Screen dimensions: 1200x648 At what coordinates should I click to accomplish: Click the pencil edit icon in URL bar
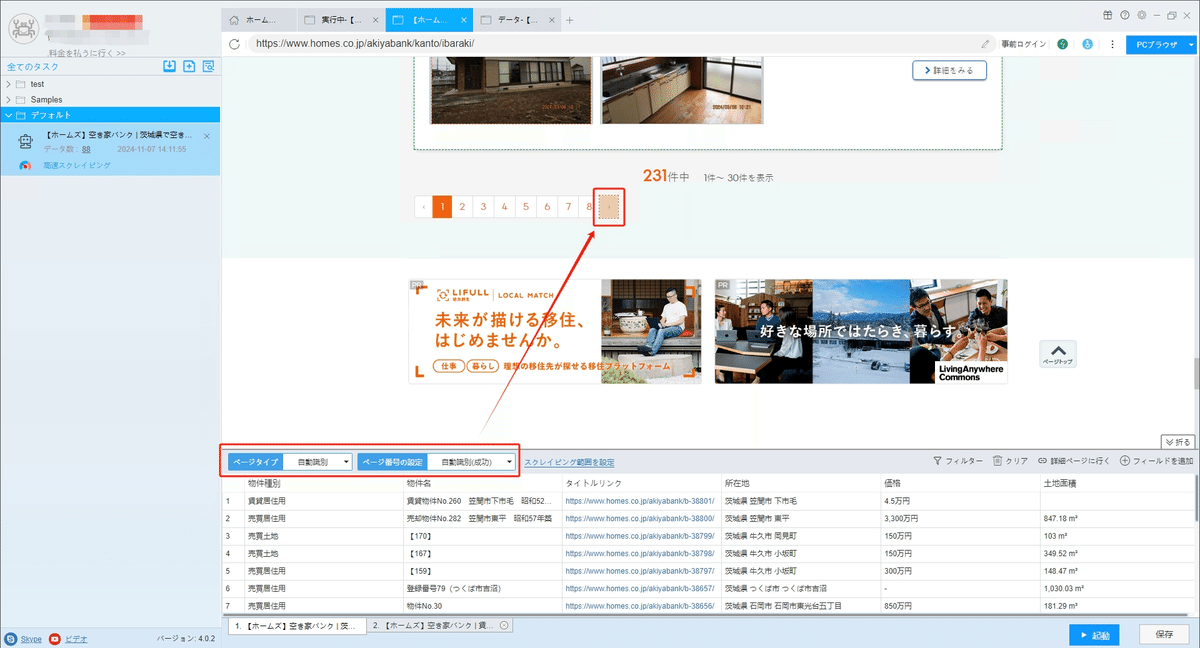click(985, 44)
